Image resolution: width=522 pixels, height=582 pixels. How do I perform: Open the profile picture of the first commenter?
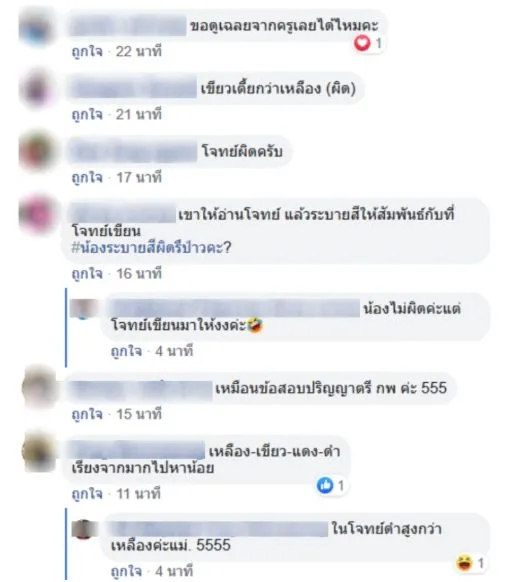point(36,27)
